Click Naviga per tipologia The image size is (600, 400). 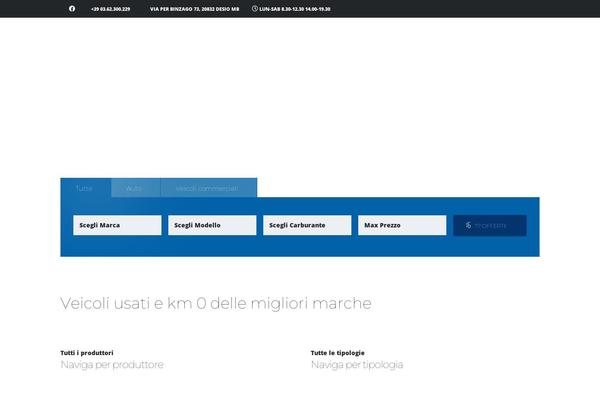coord(357,364)
